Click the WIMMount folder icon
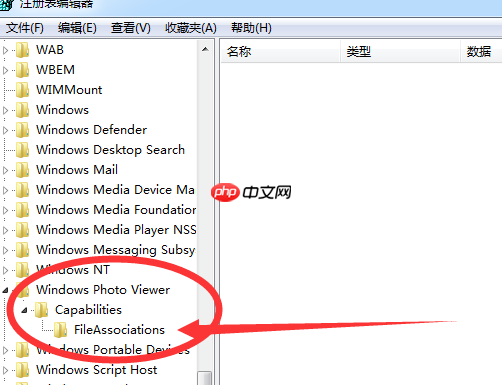Image resolution: width=503 pixels, height=385 pixels. click(23, 90)
